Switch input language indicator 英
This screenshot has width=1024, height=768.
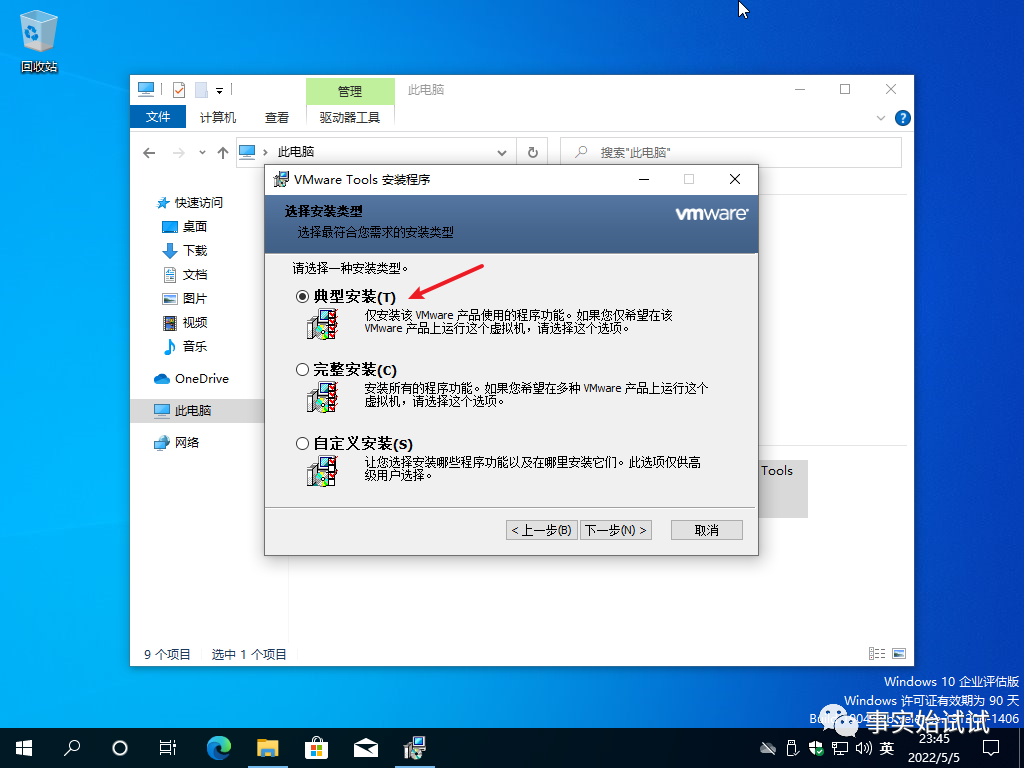click(886, 748)
